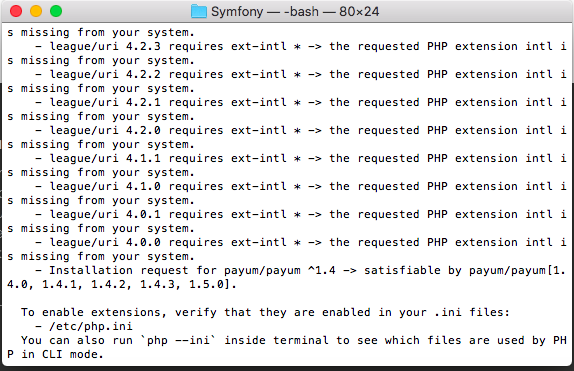Click the '/etc/php.ini' file path
Viewport: 574px width, 371px height.
pos(91,326)
